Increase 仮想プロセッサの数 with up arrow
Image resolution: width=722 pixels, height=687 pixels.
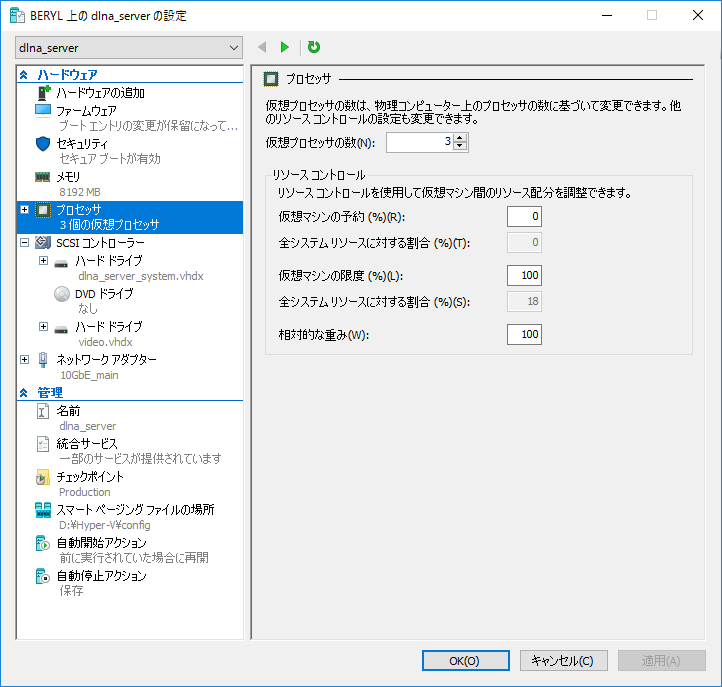pos(460,138)
